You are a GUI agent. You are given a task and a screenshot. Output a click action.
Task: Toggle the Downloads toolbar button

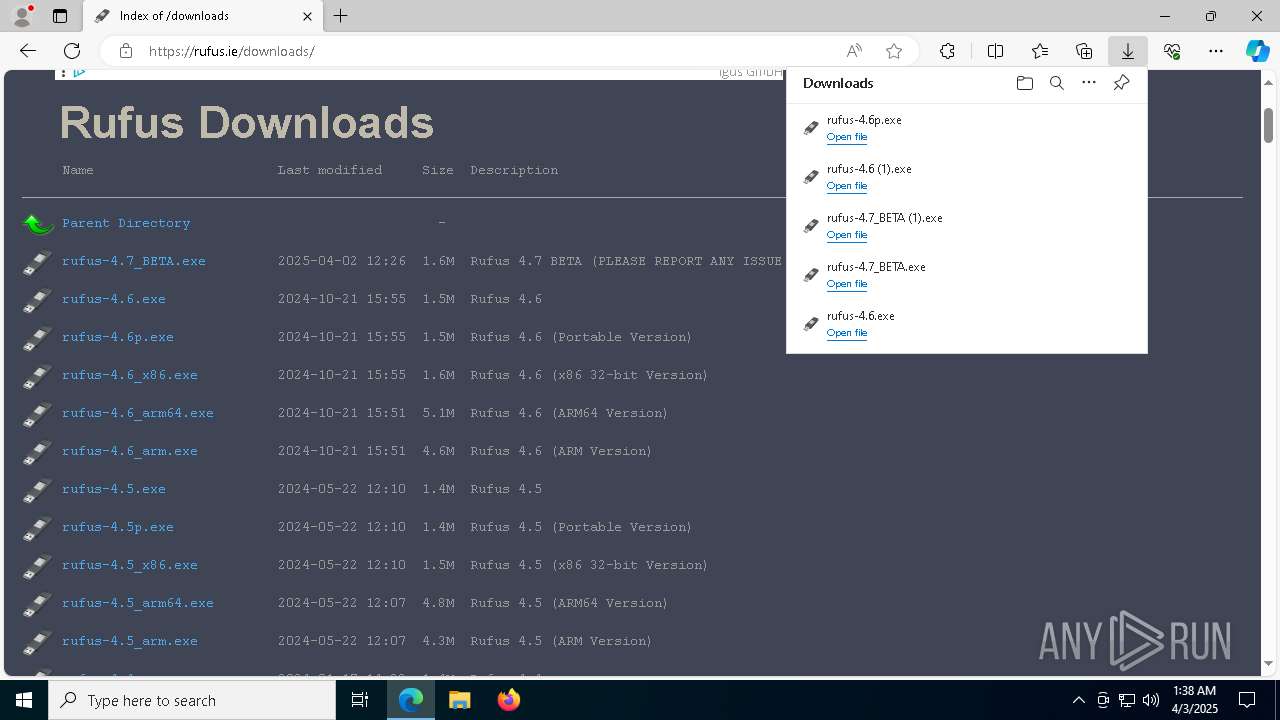[1127, 51]
